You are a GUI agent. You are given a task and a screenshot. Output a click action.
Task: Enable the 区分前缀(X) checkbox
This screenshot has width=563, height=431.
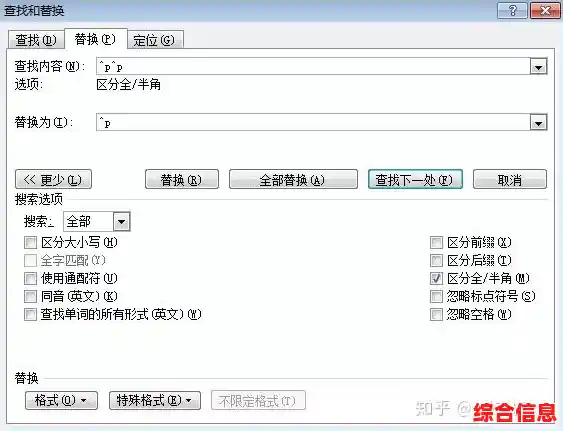[x=436, y=242]
